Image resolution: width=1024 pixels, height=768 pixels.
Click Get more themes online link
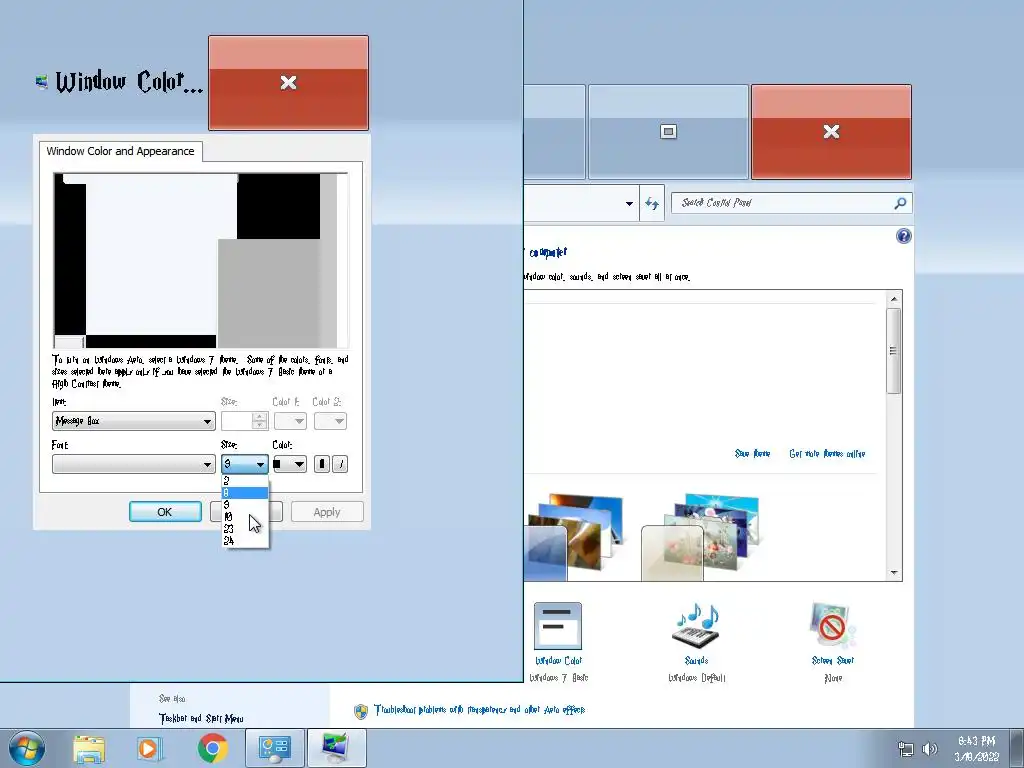827,453
